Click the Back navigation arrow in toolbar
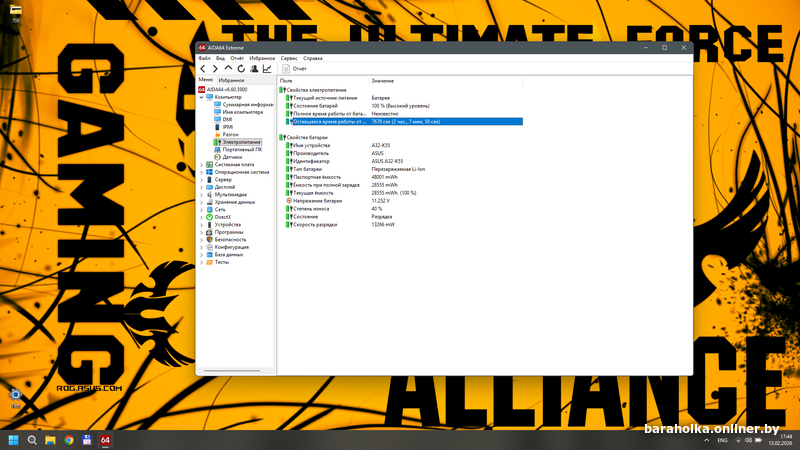The image size is (800, 450). tap(203, 69)
